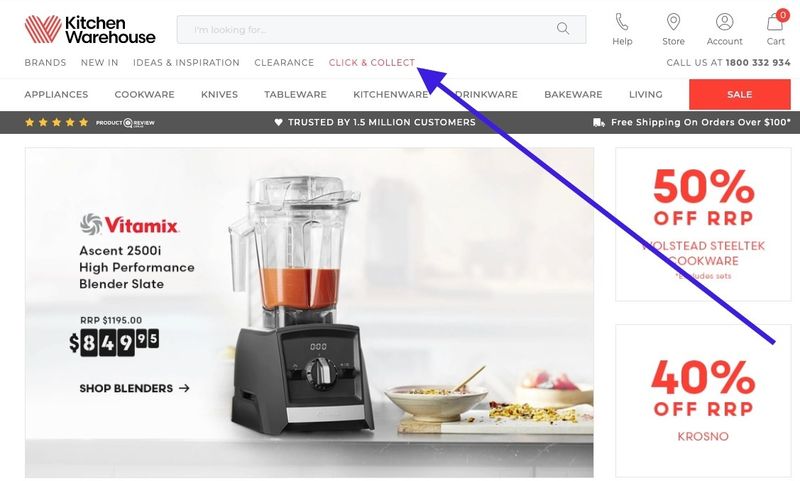Focus the "I'm looking for" search field
Image resolution: width=800 pixels, height=481 pixels.
tap(381, 30)
